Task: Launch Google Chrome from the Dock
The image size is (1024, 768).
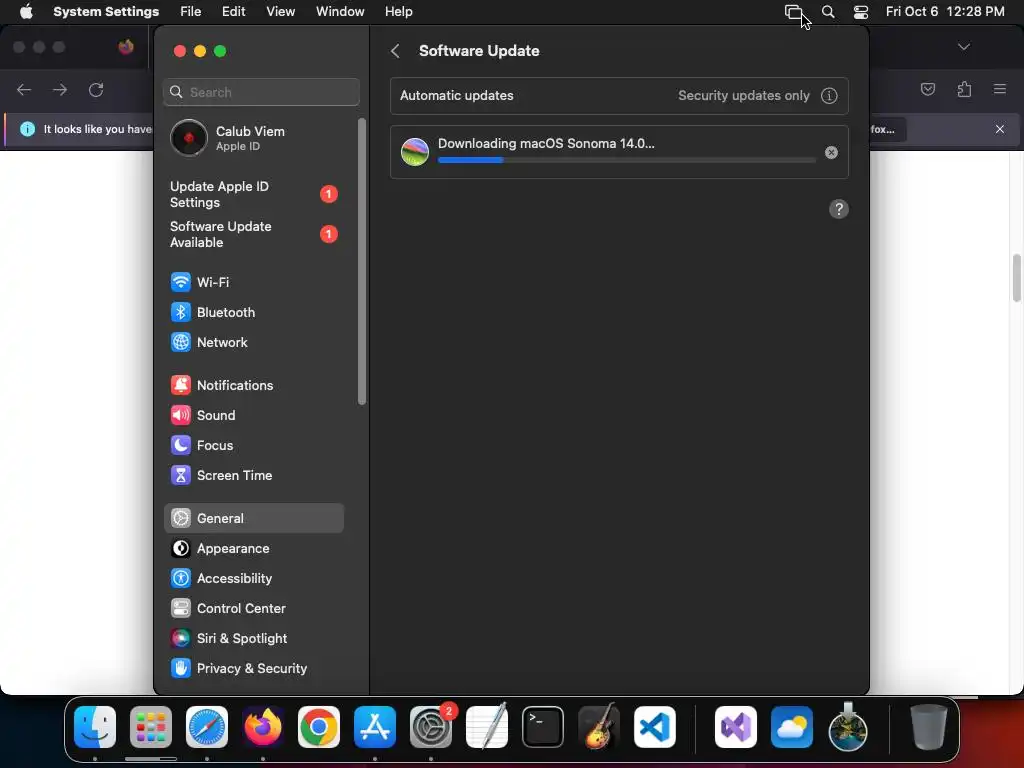Action: click(x=319, y=727)
